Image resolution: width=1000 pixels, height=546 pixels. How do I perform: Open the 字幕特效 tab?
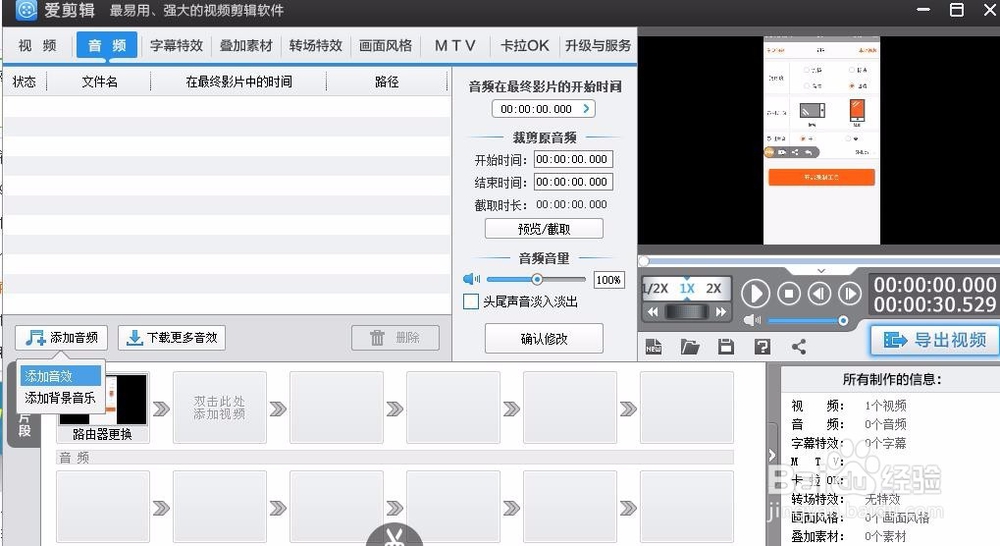click(177, 45)
